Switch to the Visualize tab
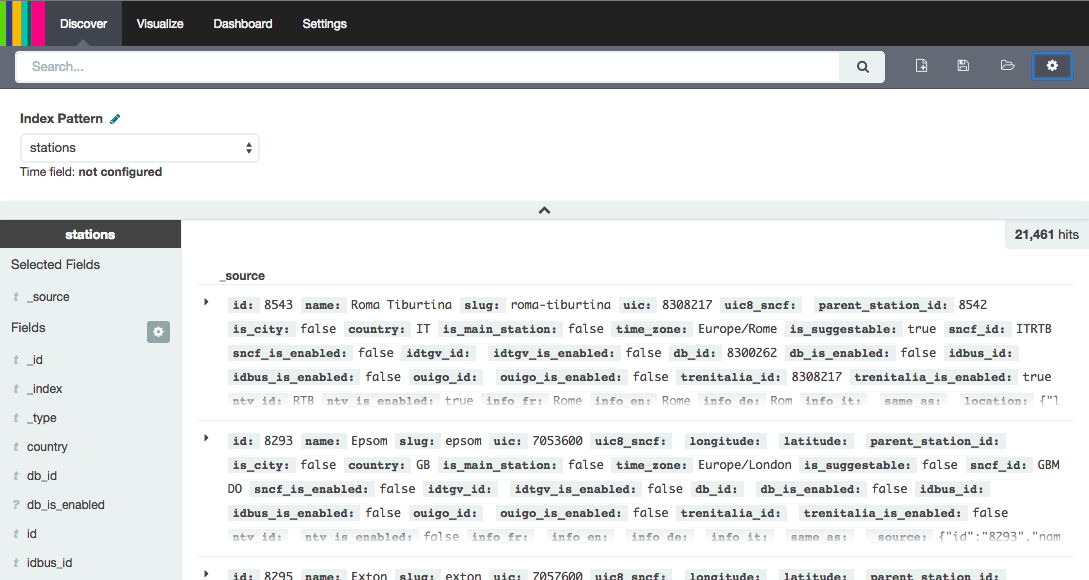Image resolution: width=1089 pixels, height=580 pixels. click(x=160, y=24)
